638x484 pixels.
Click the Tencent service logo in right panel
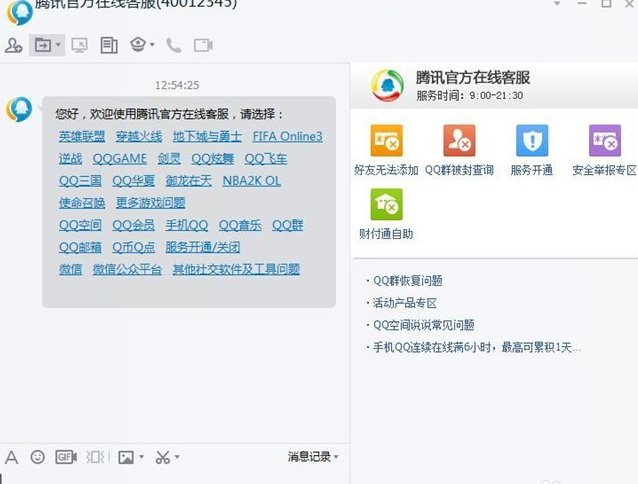387,85
